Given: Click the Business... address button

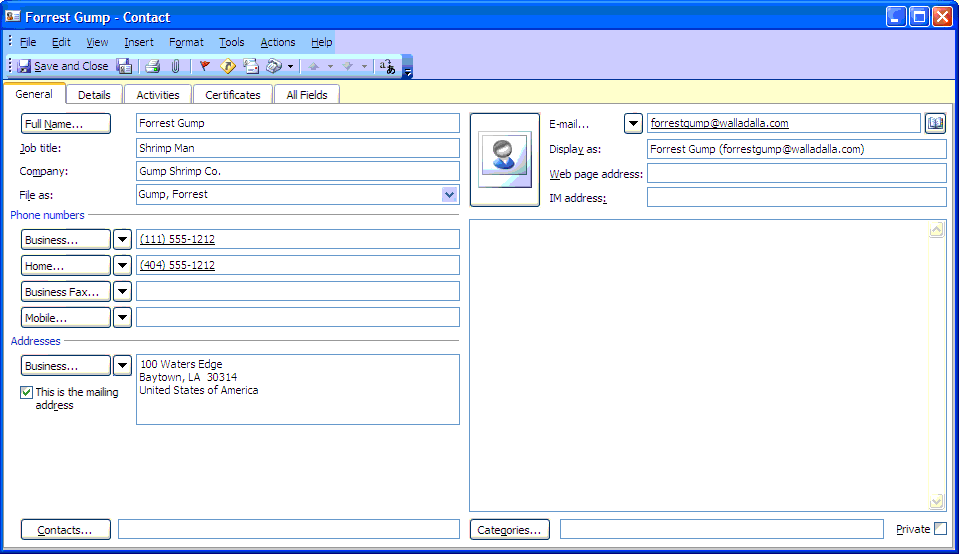Looking at the screenshot, I should (x=66, y=365).
